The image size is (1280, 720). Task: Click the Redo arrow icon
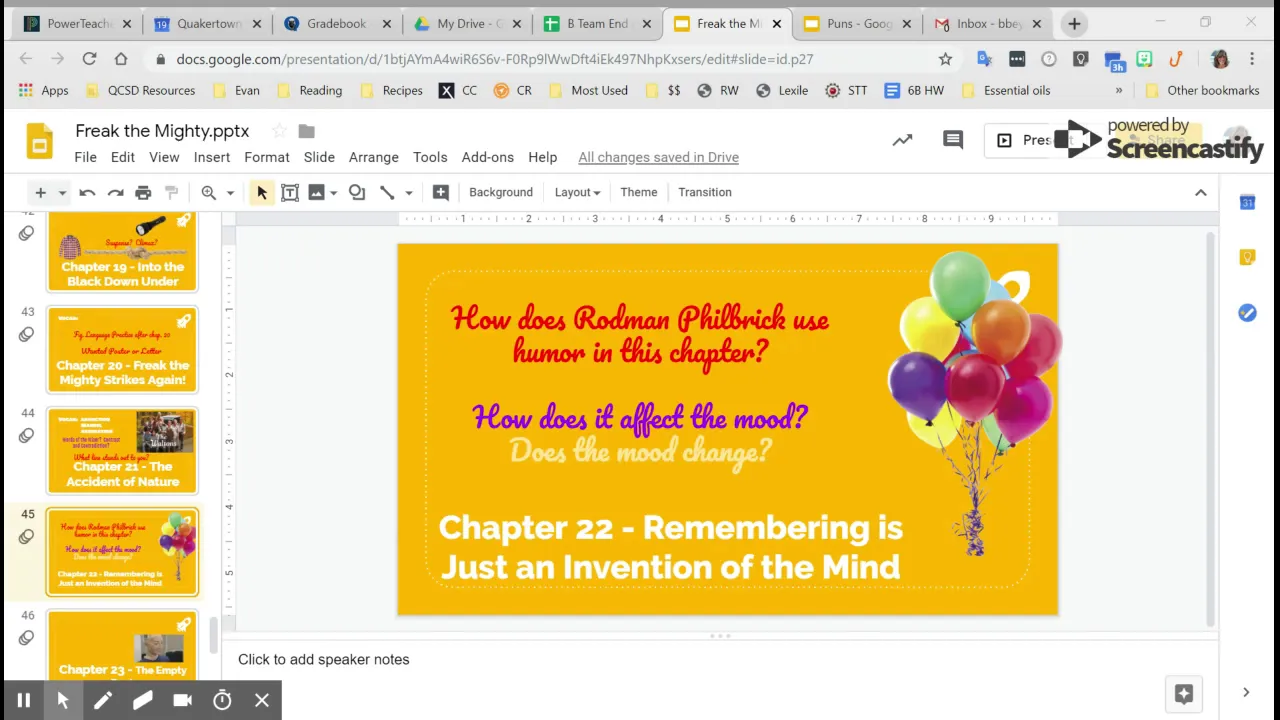coord(115,192)
